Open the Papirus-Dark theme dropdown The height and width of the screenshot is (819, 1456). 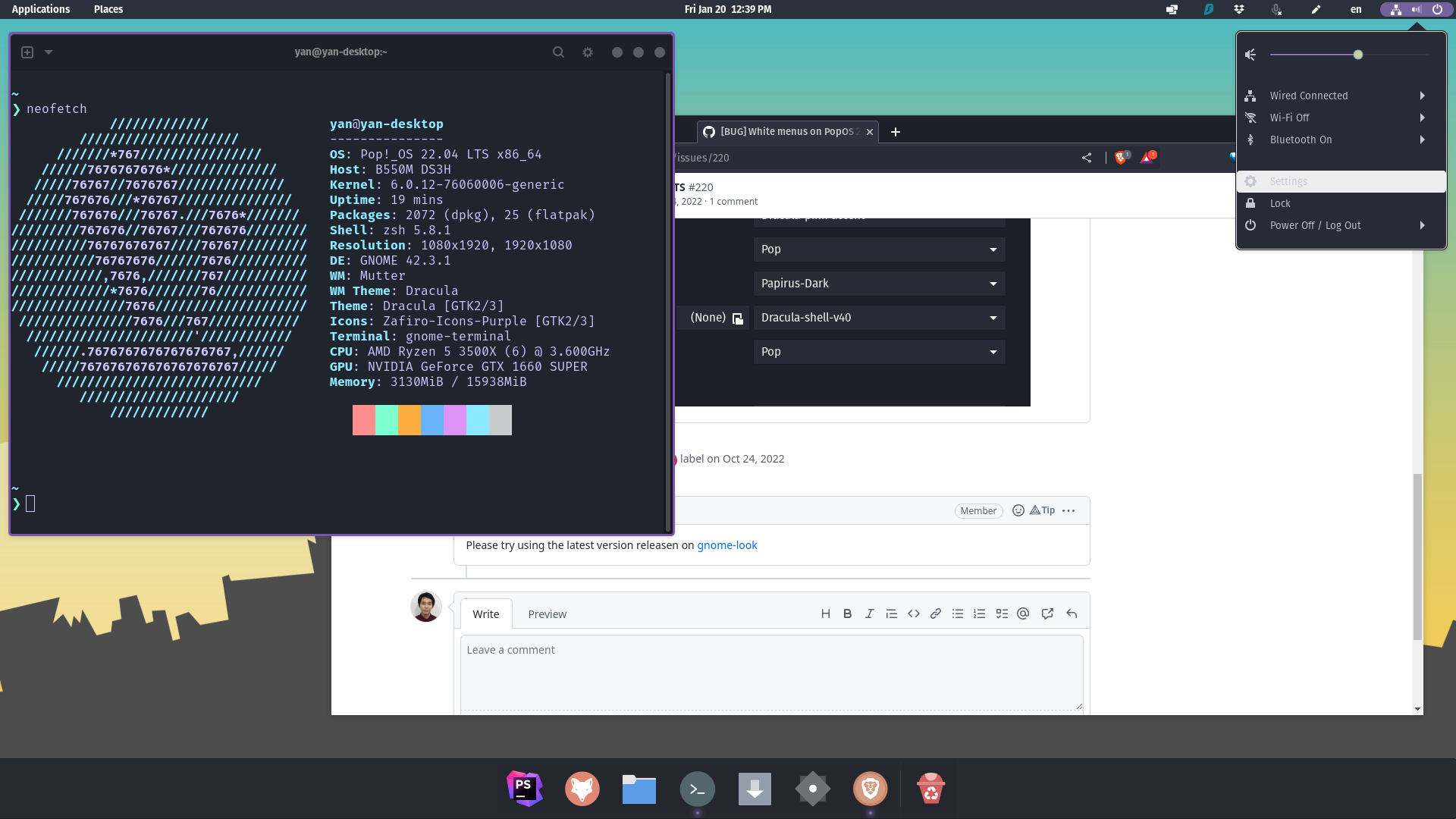point(878,283)
